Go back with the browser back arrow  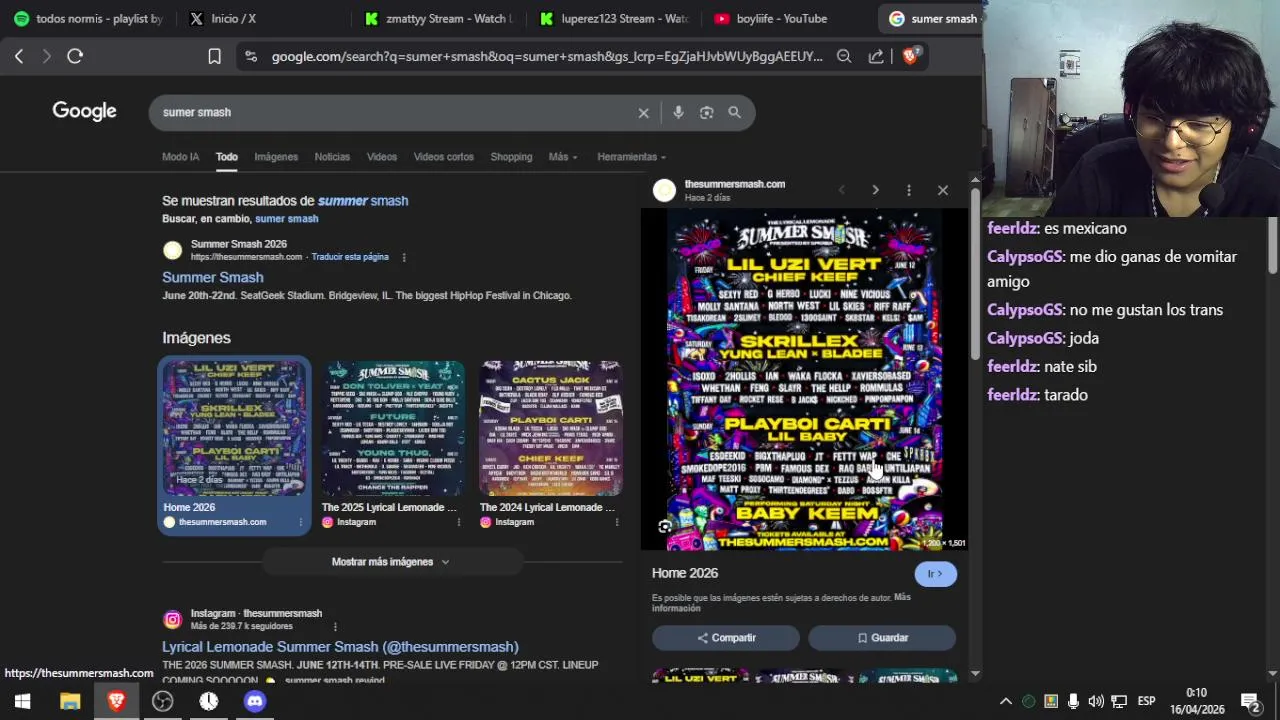tap(19, 57)
